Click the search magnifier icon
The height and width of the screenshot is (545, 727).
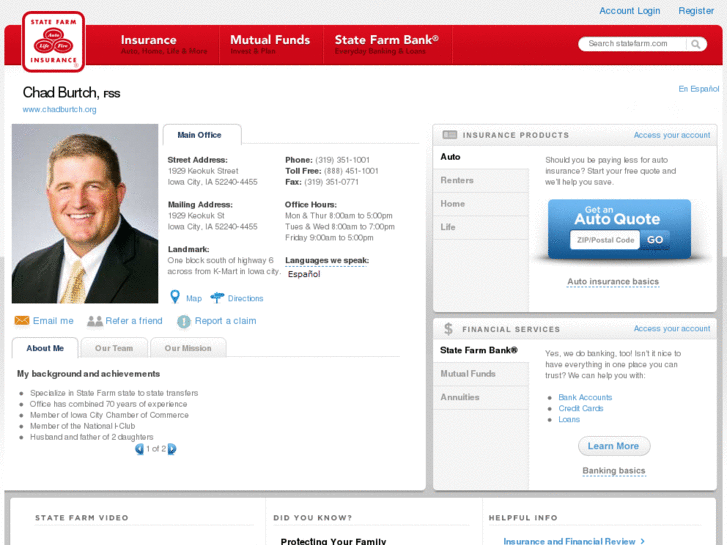695,44
